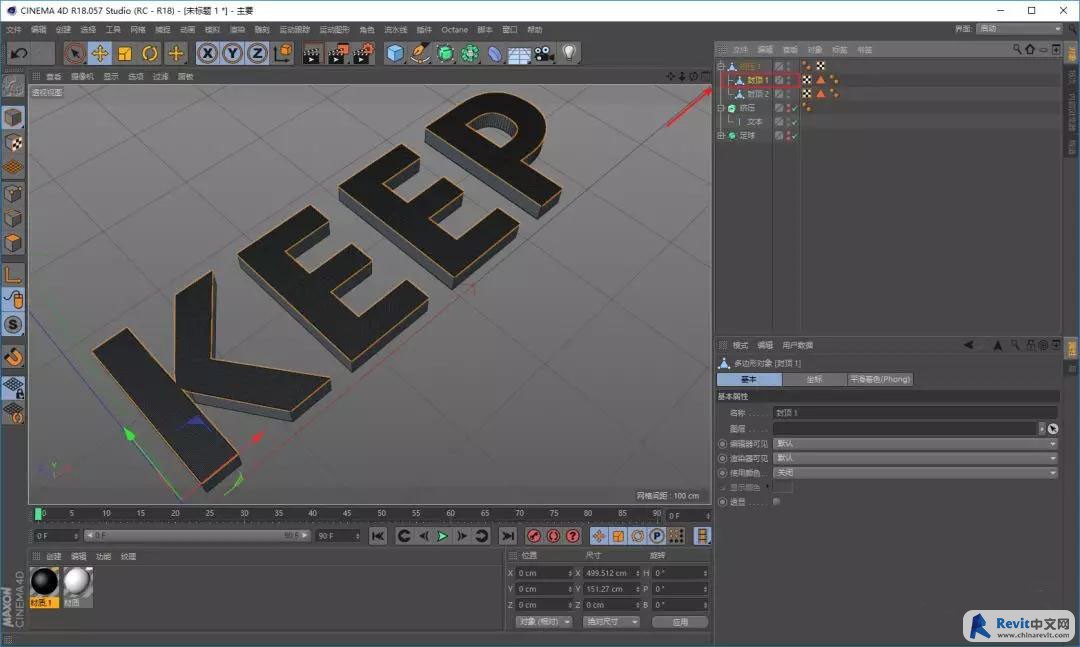
Task: Open render settings with the gear clapperboard
Action: coord(364,53)
